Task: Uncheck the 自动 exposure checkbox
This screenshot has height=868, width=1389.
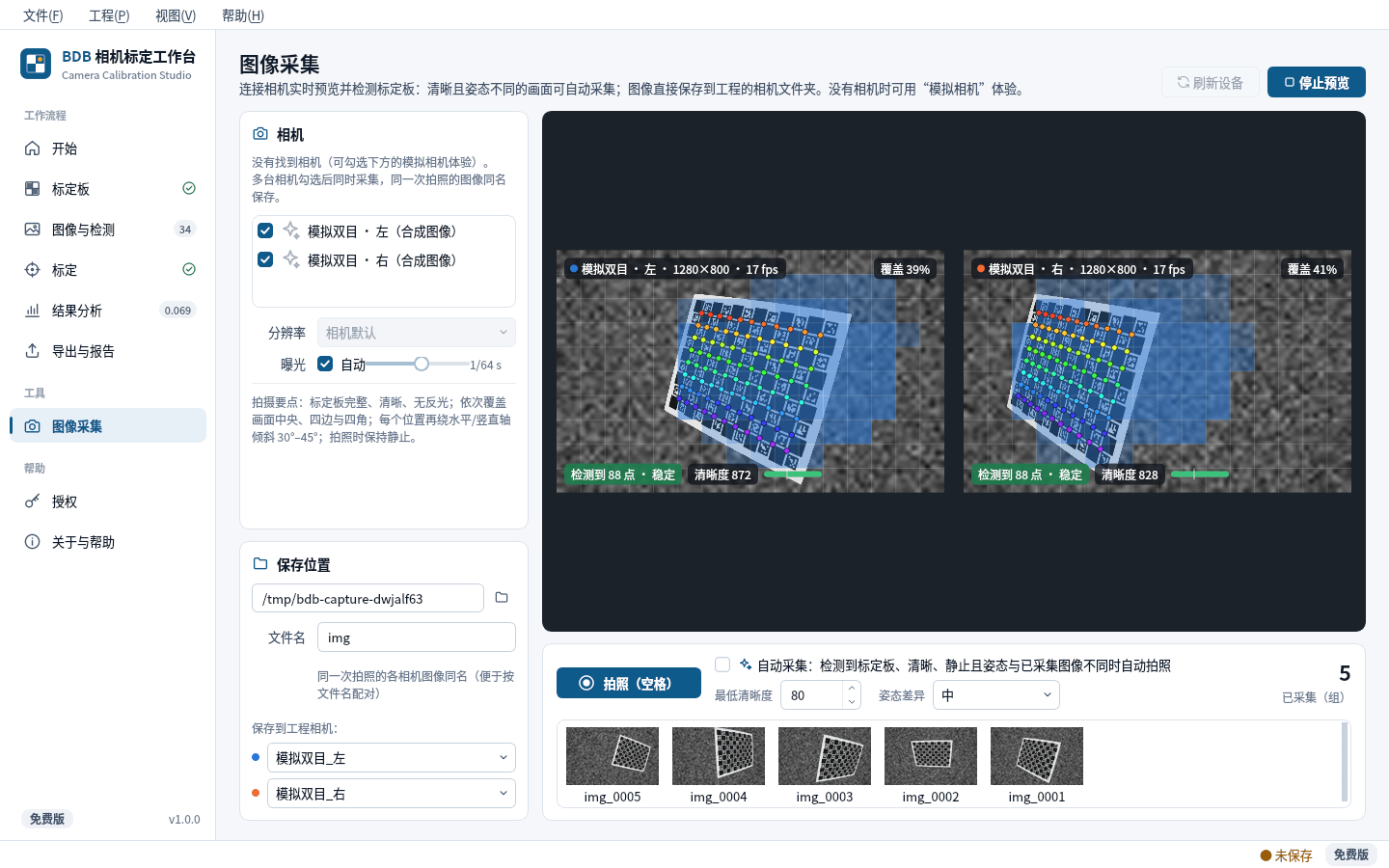Action: click(x=325, y=364)
